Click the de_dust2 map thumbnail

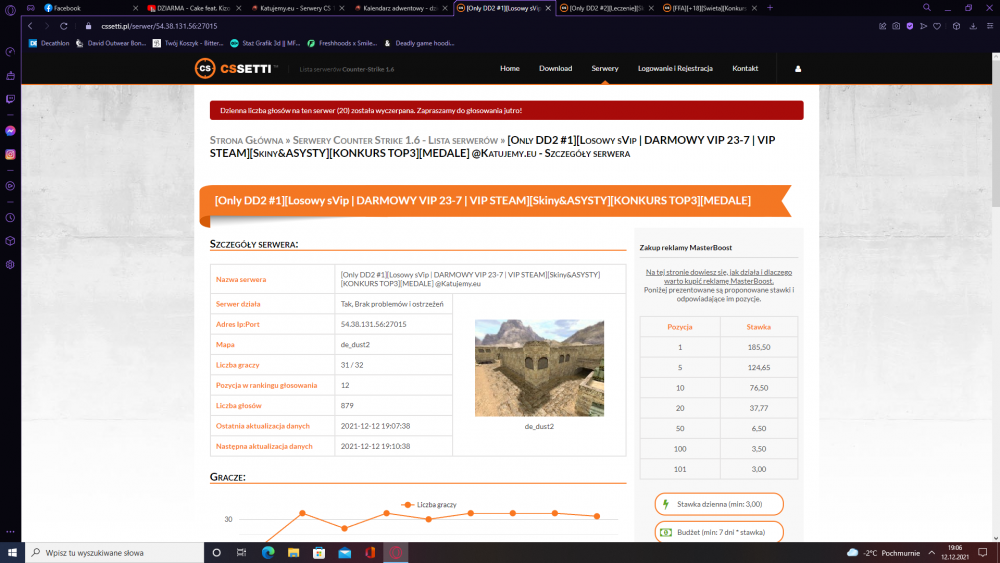pos(539,368)
